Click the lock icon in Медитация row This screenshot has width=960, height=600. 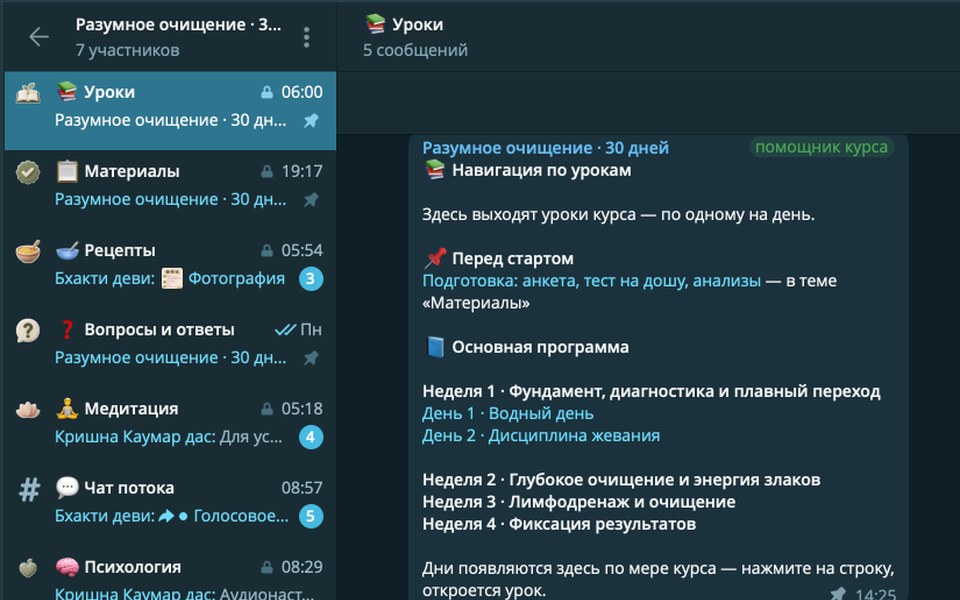point(267,409)
